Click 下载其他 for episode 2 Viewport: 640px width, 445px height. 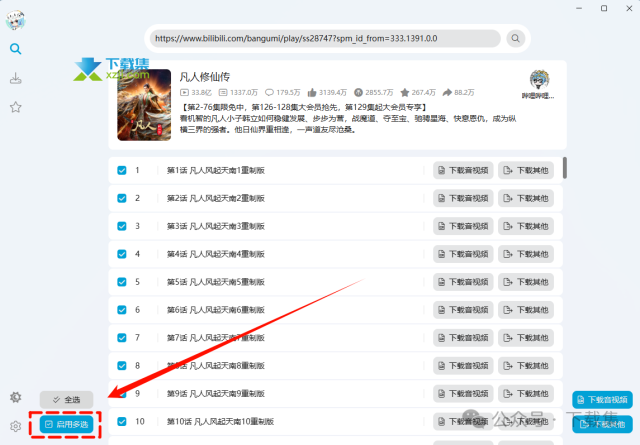pyautogui.click(x=526, y=198)
